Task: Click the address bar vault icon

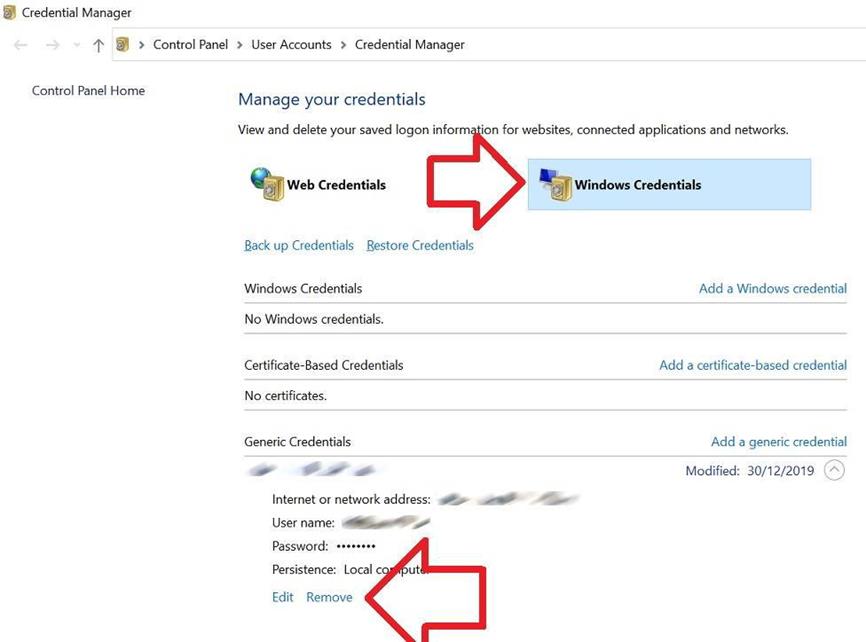Action: 123,44
